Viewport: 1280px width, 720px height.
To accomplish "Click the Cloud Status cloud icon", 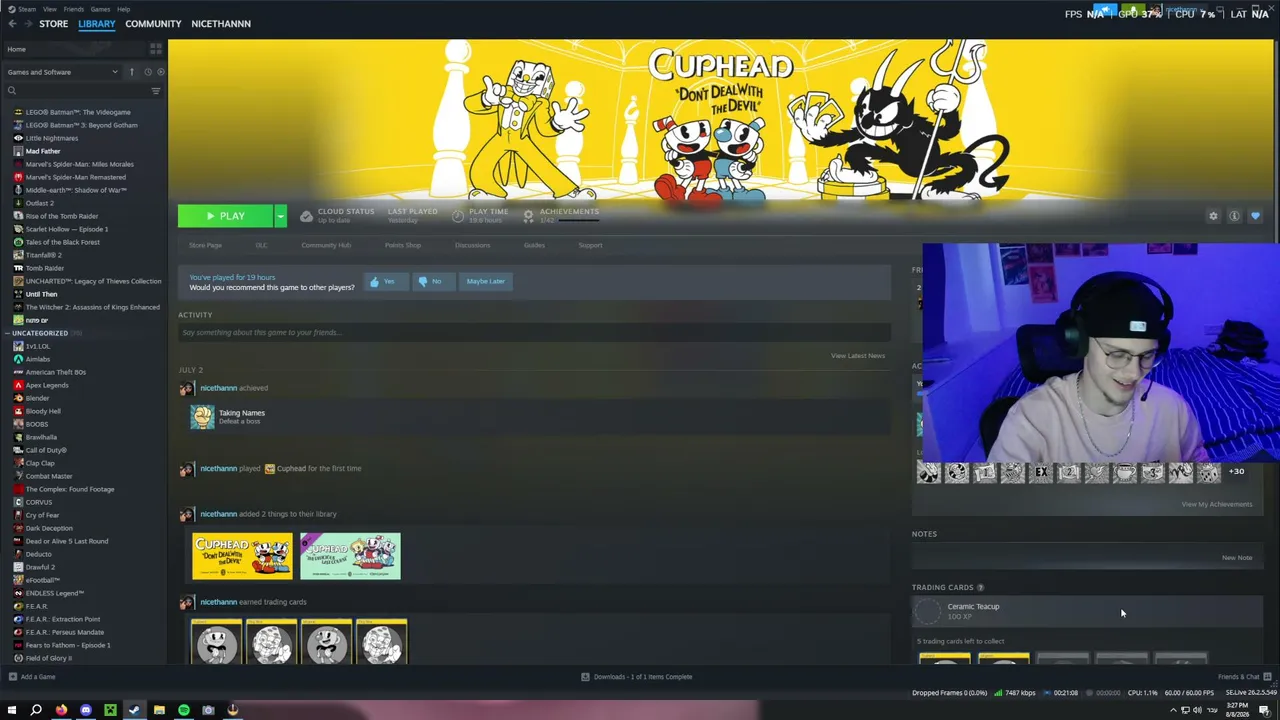I will 306,216.
